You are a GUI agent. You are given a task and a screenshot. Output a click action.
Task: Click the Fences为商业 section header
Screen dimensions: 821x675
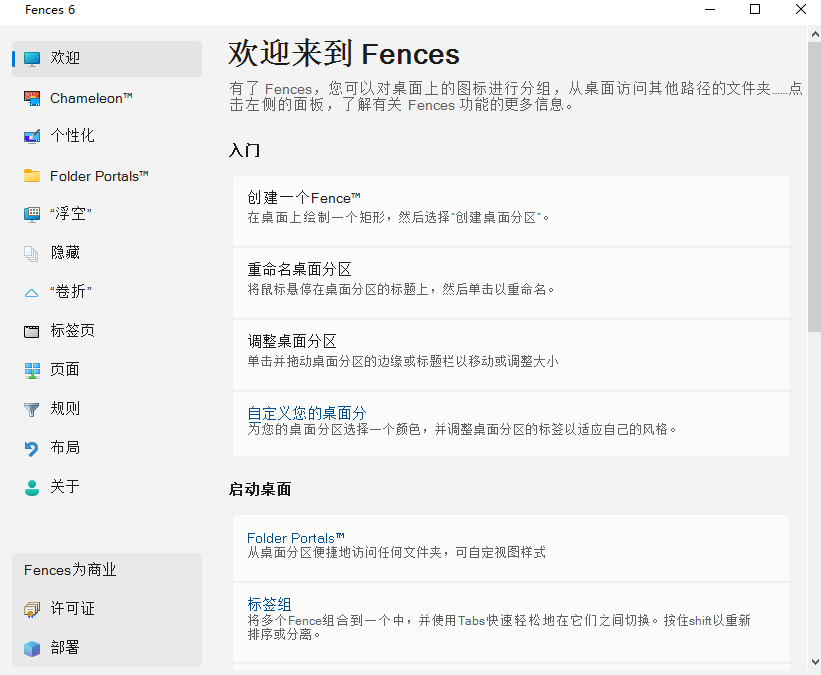click(x=70, y=570)
